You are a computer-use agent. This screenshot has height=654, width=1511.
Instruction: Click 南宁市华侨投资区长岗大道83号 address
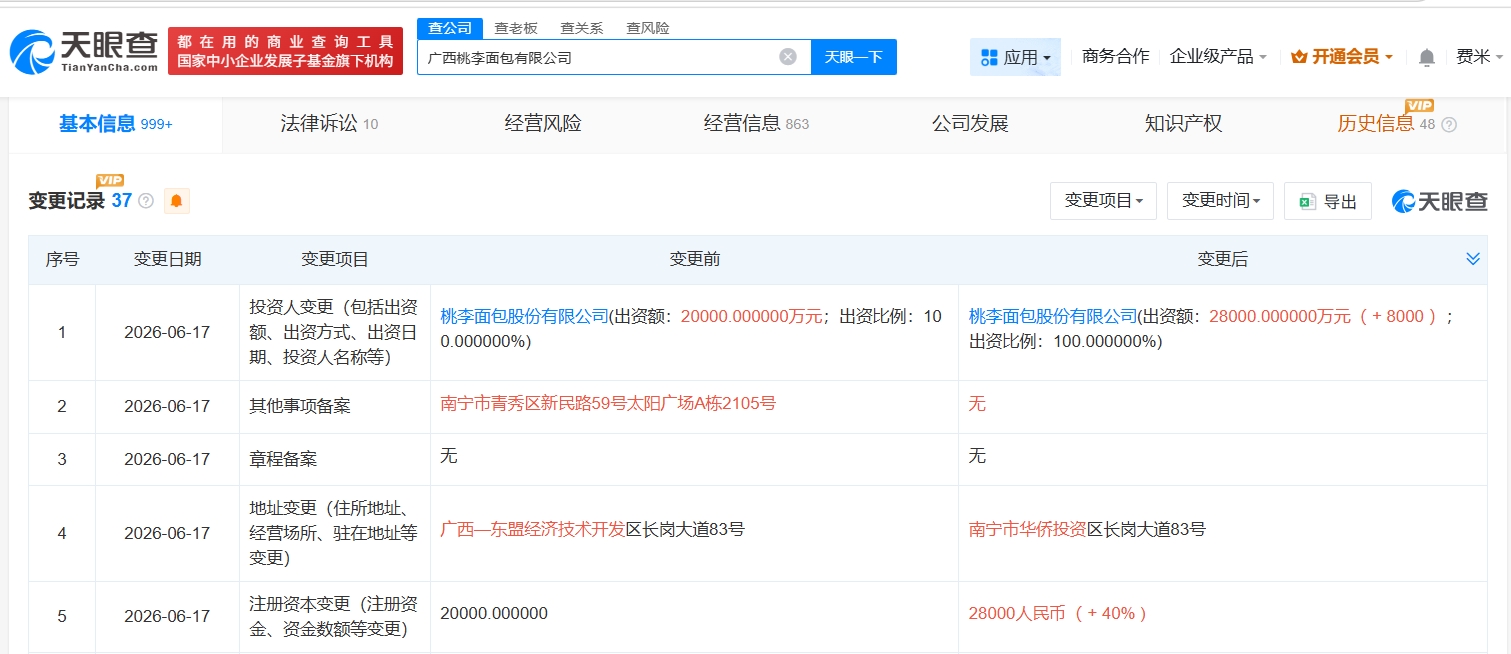coord(1087,529)
